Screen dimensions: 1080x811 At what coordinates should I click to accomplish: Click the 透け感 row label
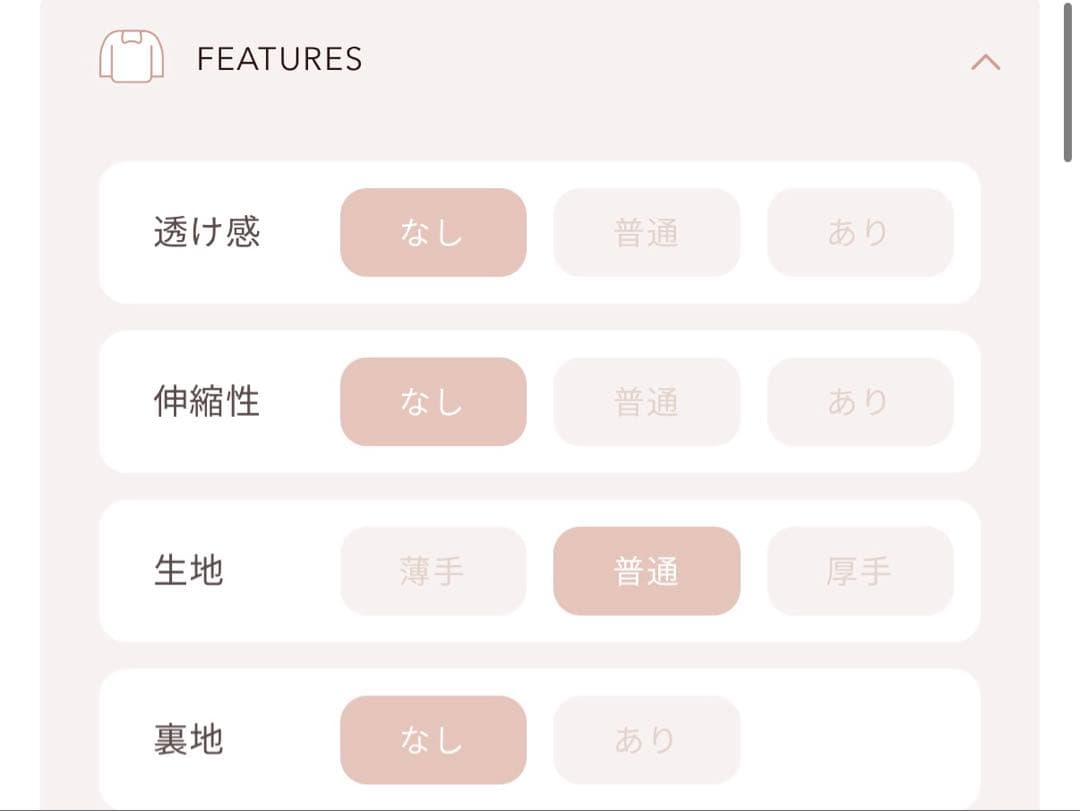pos(207,232)
